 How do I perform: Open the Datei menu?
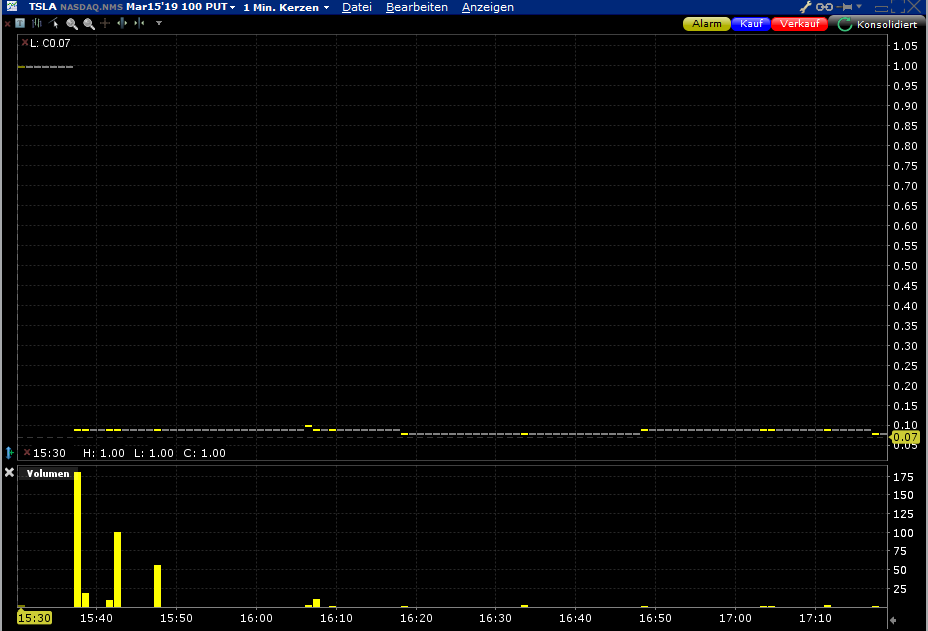[357, 7]
